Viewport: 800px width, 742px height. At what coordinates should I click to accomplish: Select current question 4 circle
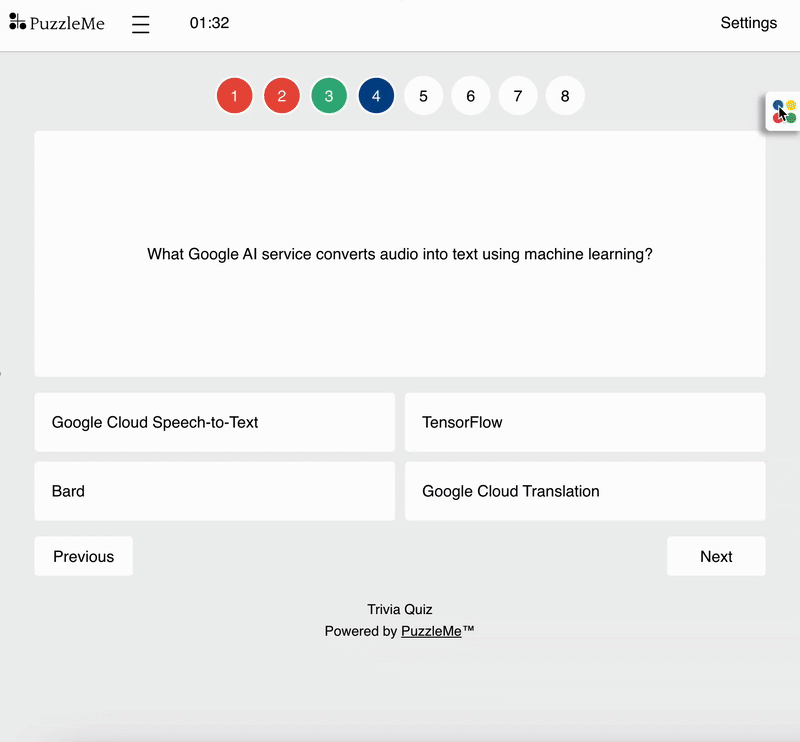pos(376,96)
